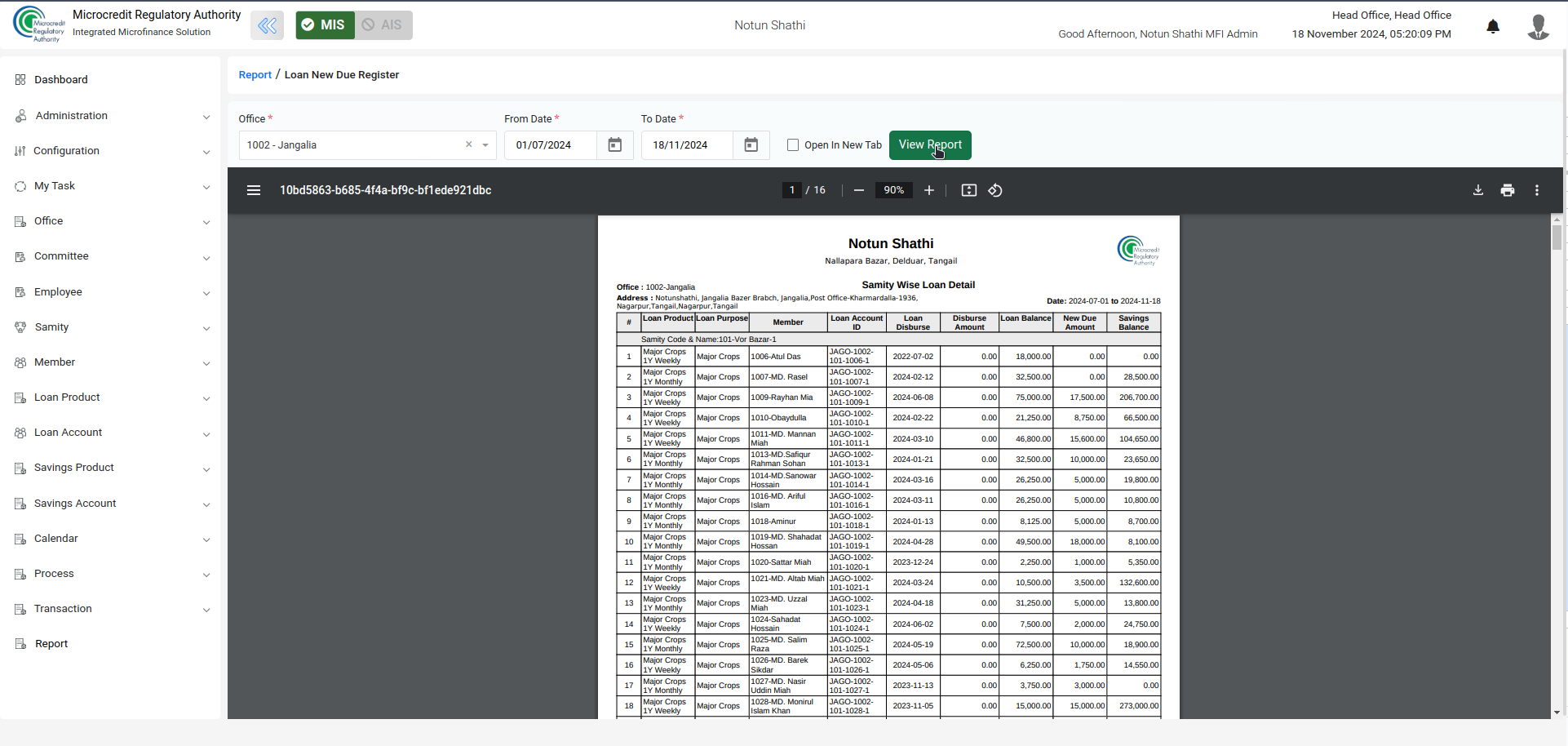Expand the Committee menu chevron

point(206,257)
